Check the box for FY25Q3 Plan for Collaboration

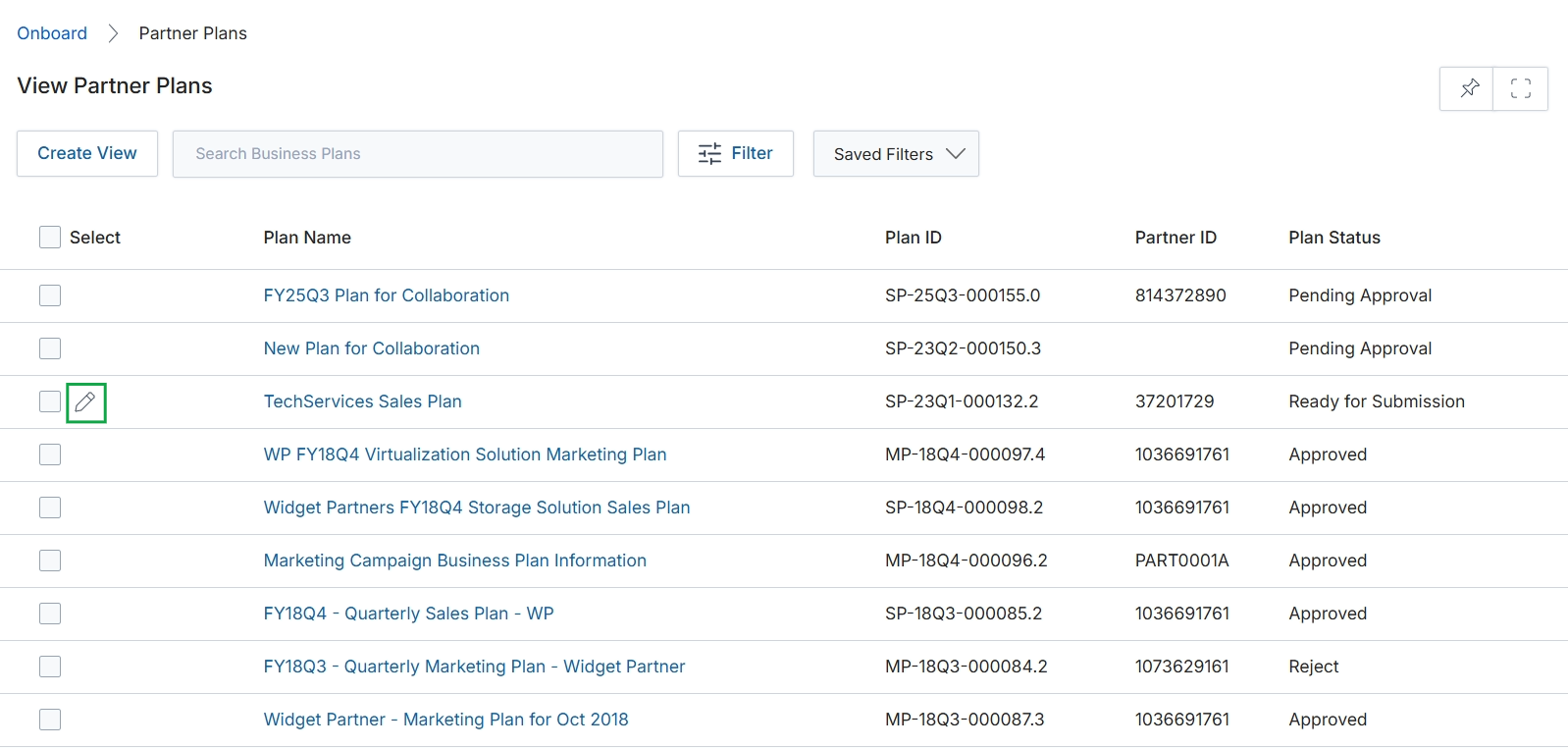coord(50,295)
